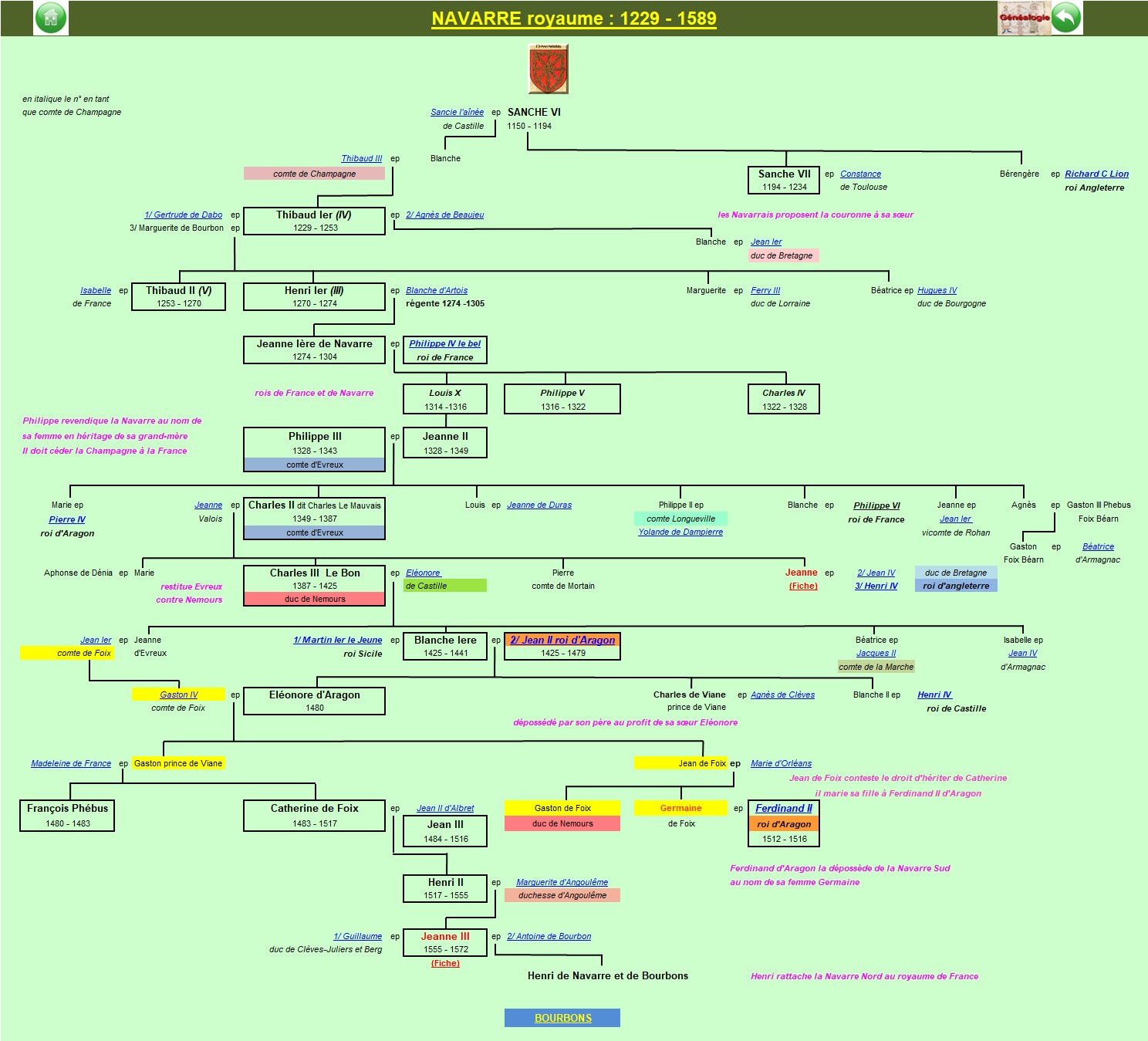Click the page title NAVARRE royaume
This screenshot has width=1148, height=1041.
[x=574, y=19]
